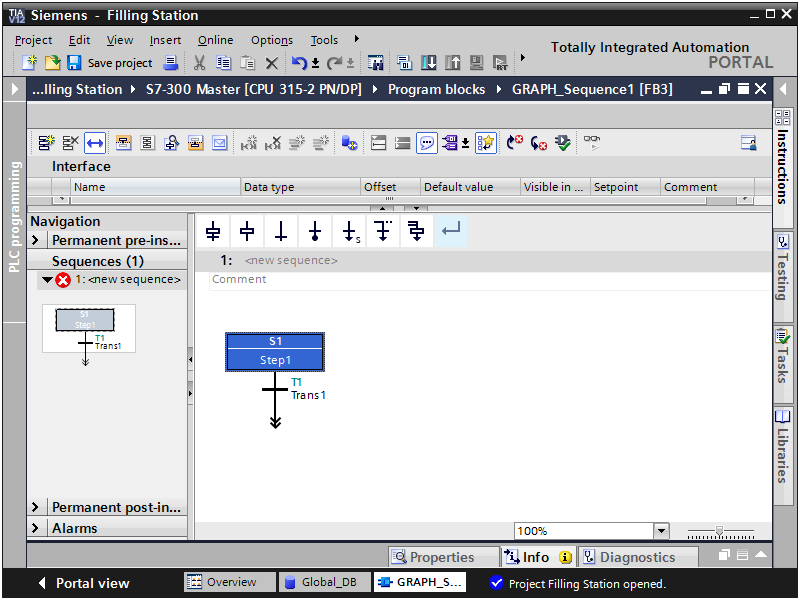
Task: Click the New project icon
Action: tap(29, 63)
